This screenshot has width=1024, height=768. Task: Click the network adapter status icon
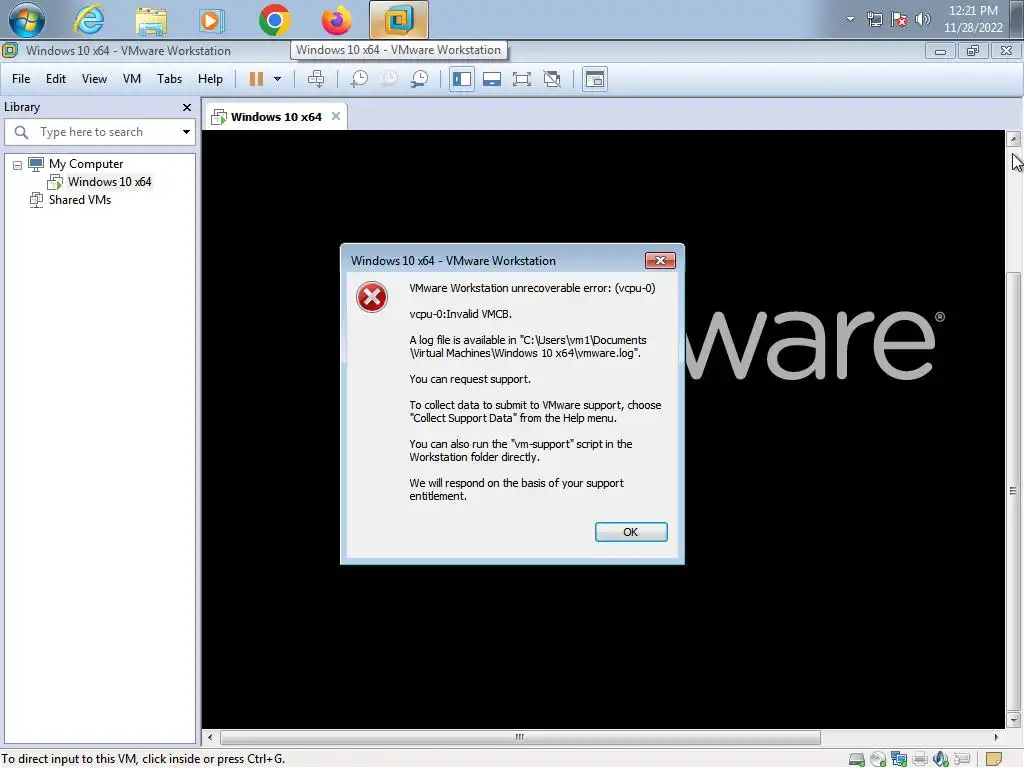click(899, 759)
